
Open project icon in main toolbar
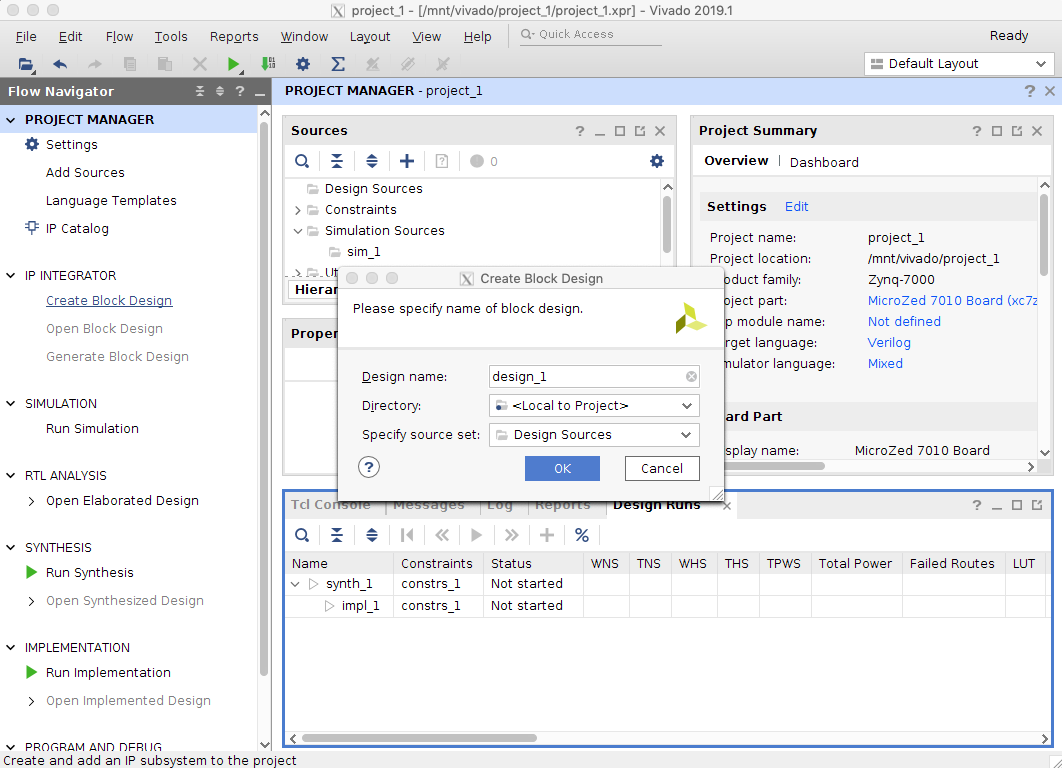pos(26,64)
